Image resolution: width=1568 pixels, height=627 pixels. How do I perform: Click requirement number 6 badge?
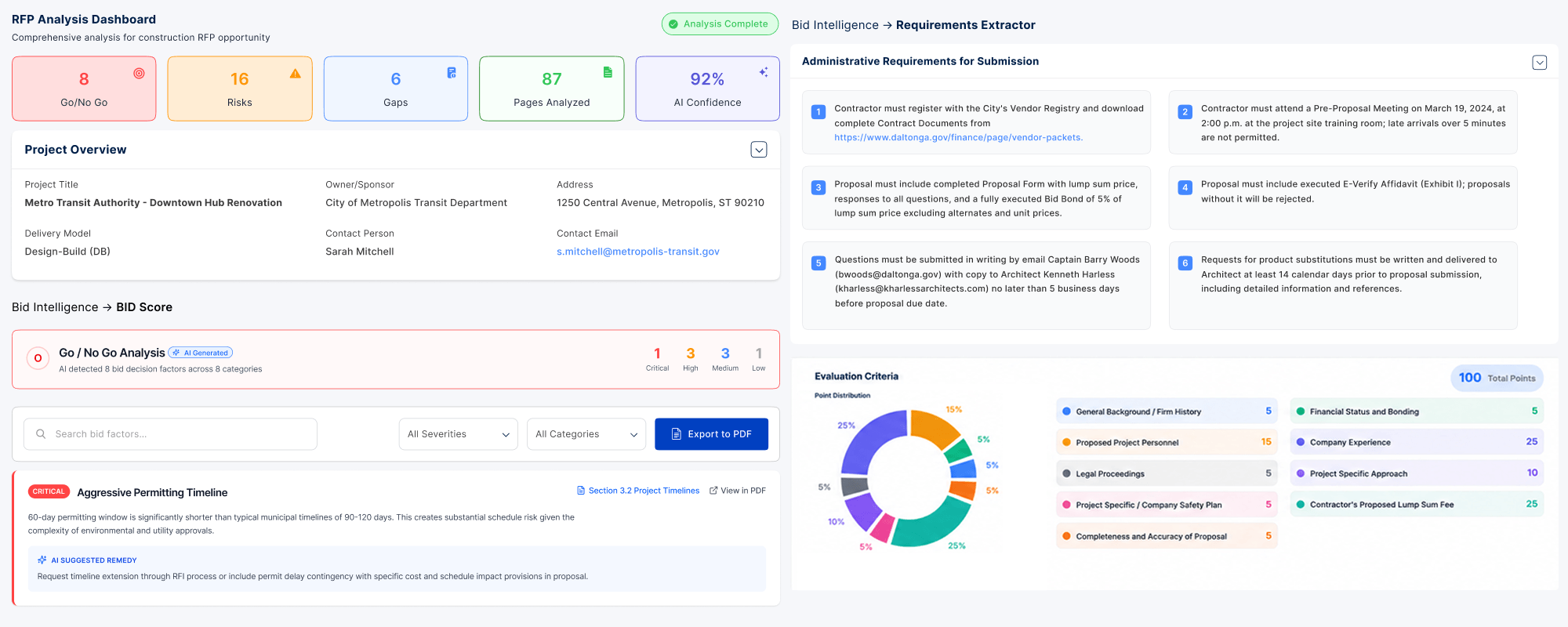[1185, 263]
